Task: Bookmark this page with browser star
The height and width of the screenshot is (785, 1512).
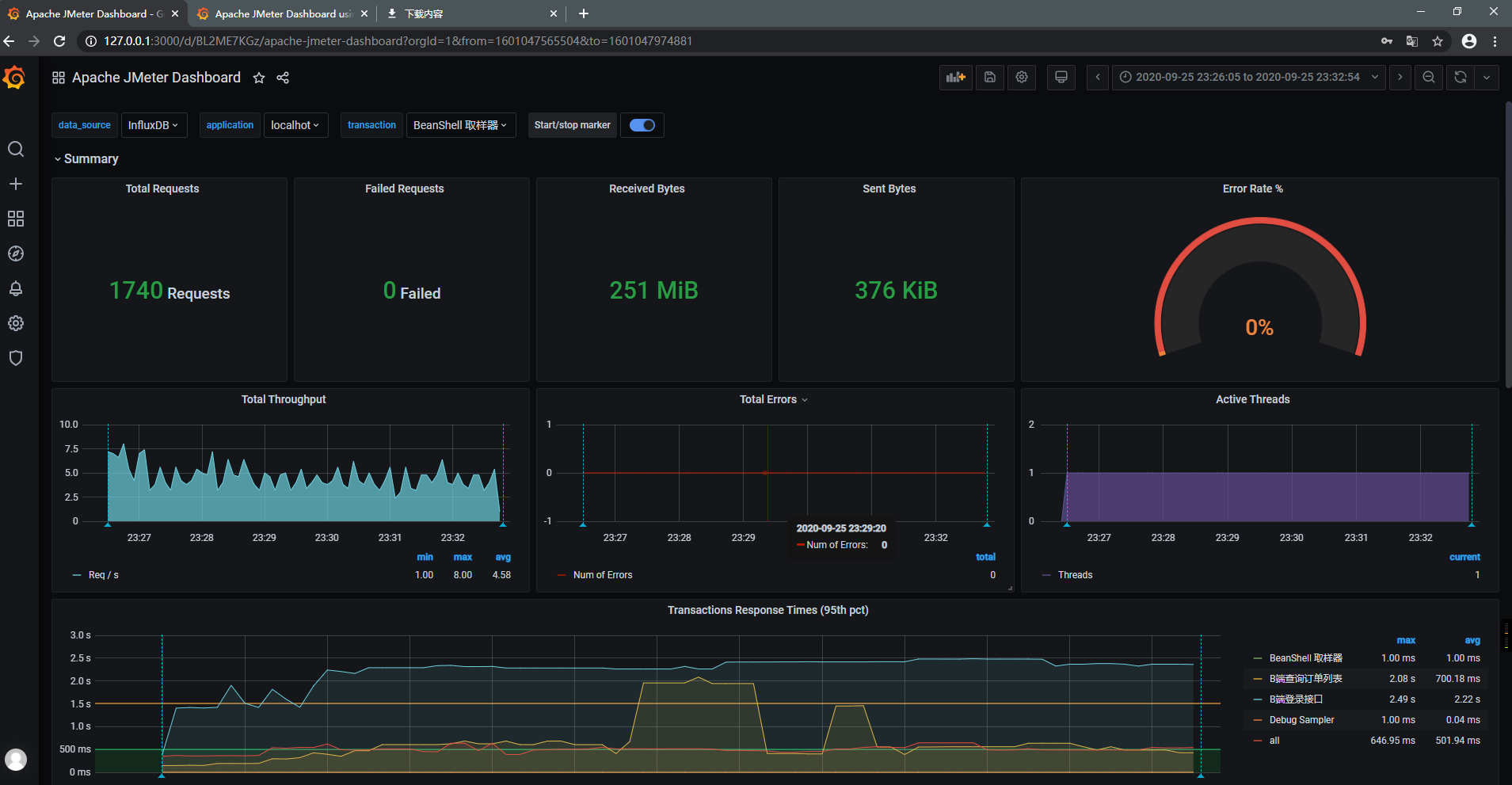Action: 1438,41
